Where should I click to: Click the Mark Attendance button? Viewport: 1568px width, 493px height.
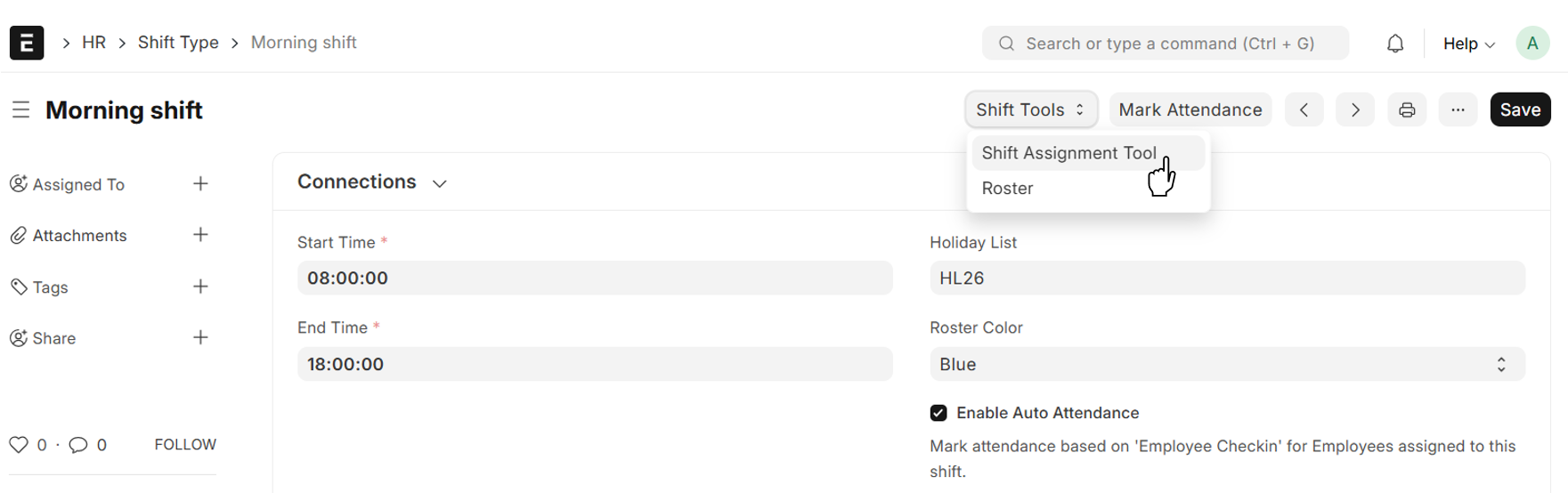(1190, 110)
